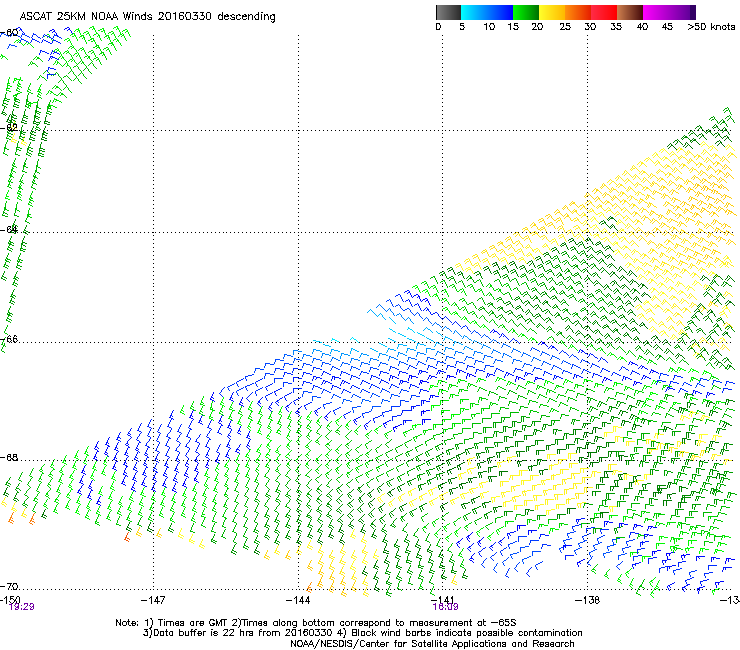Click the '35' legend scale value

616,27
